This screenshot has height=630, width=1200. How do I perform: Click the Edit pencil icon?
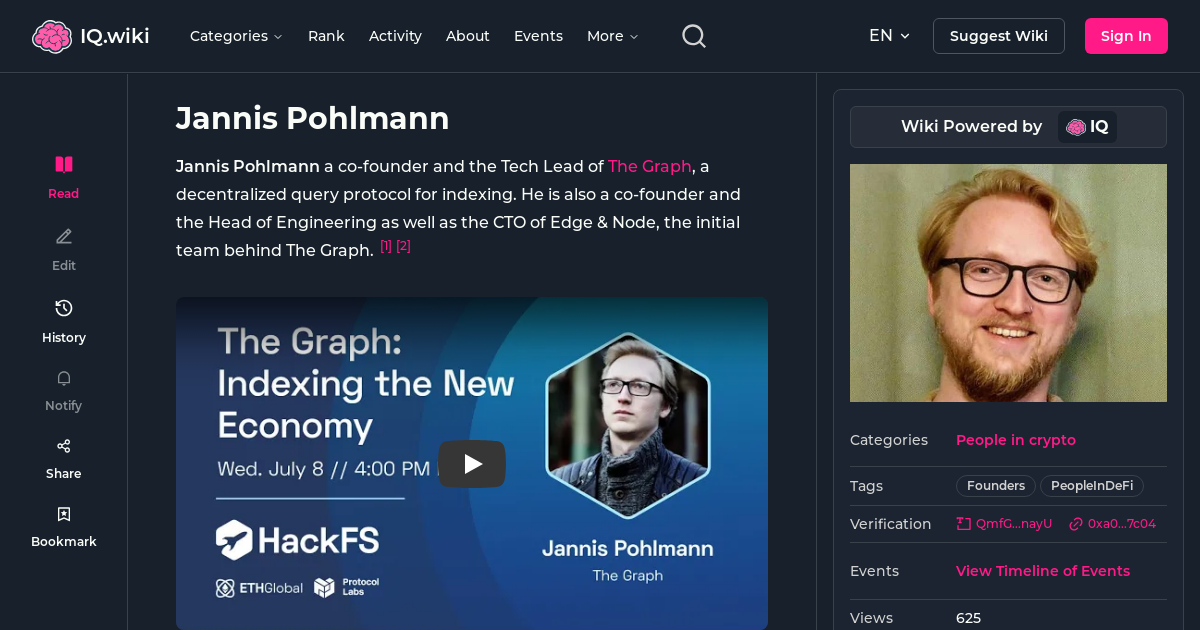pos(63,236)
